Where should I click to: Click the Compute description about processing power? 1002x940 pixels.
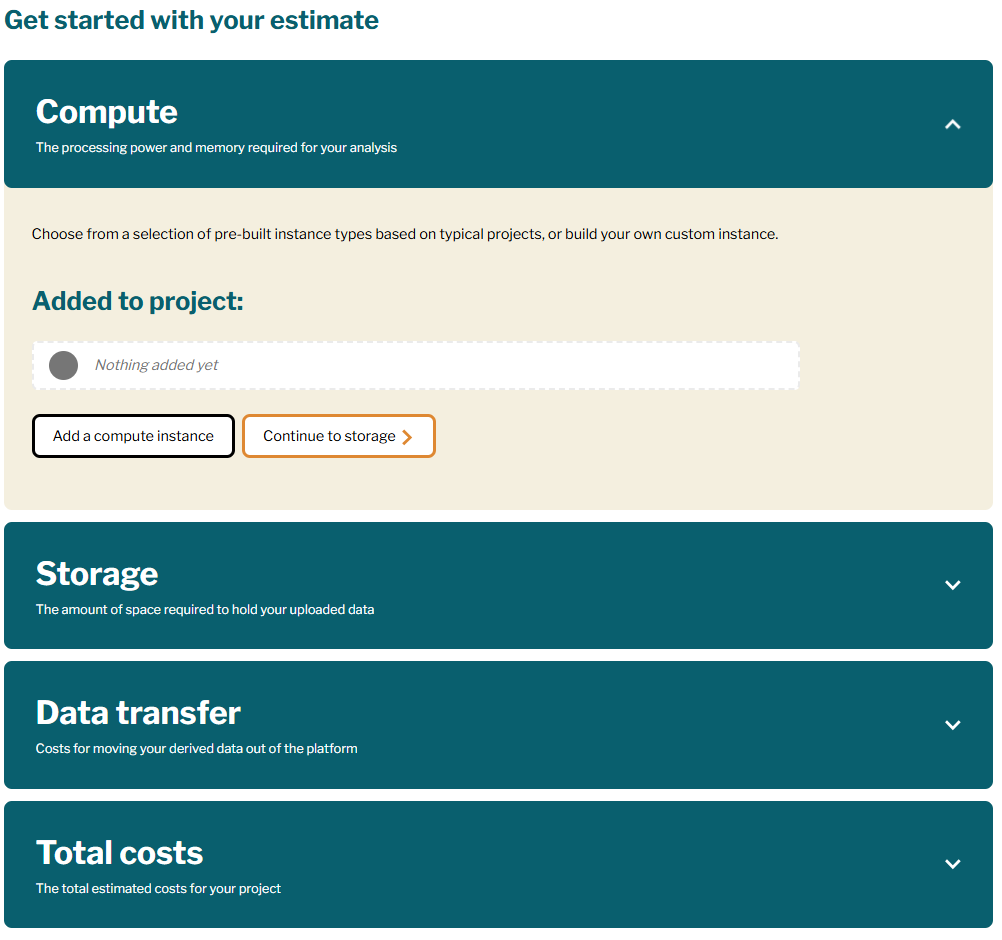click(216, 148)
